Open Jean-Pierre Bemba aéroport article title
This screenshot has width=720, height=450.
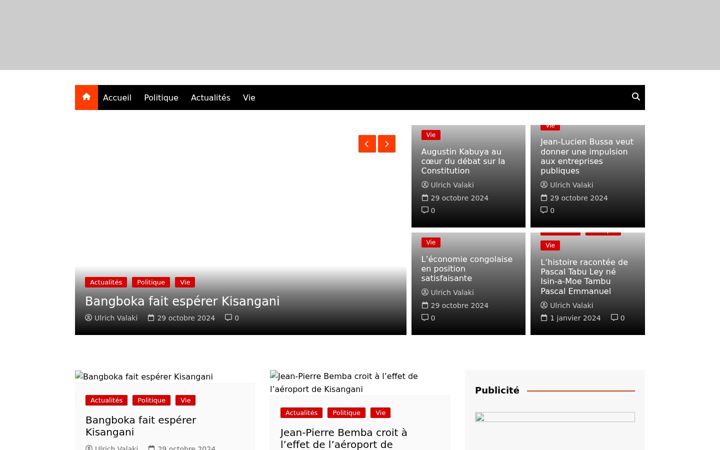click(343, 439)
